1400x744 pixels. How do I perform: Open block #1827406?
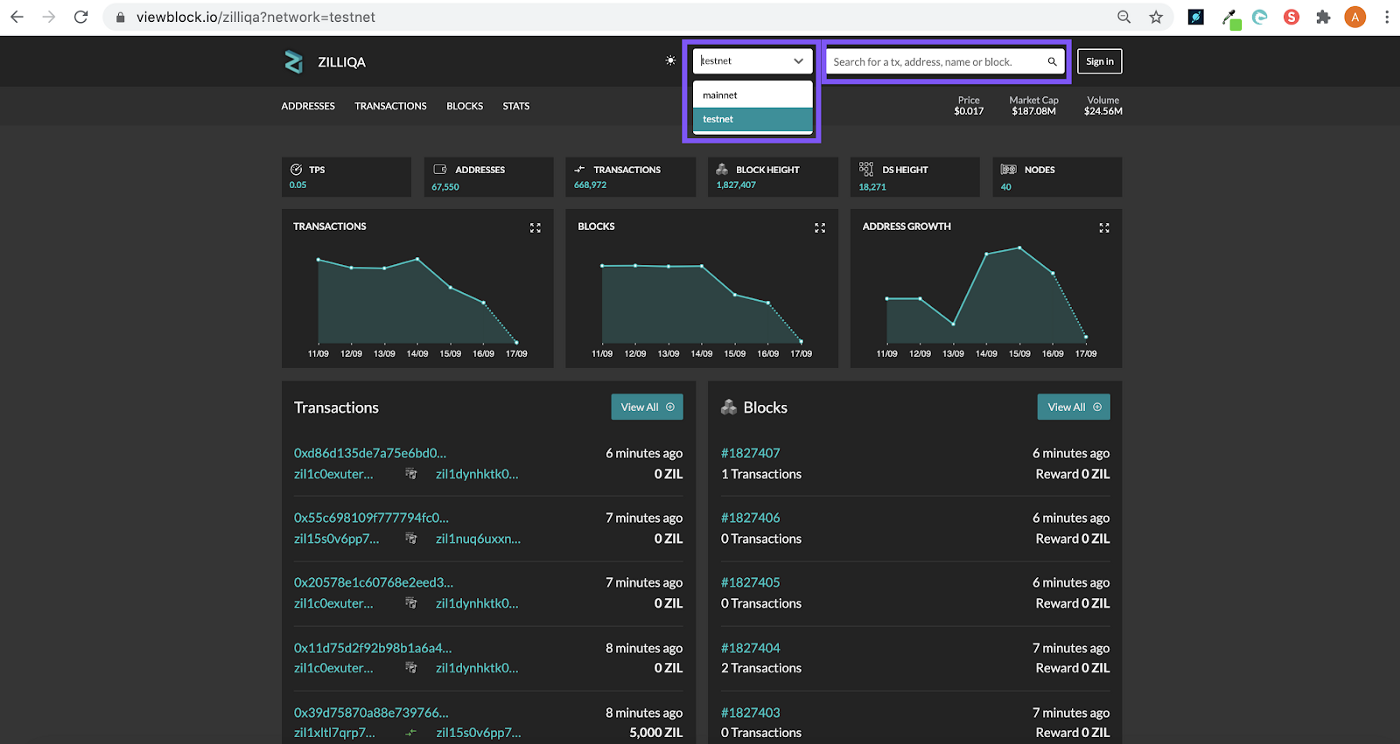pyautogui.click(x=750, y=518)
